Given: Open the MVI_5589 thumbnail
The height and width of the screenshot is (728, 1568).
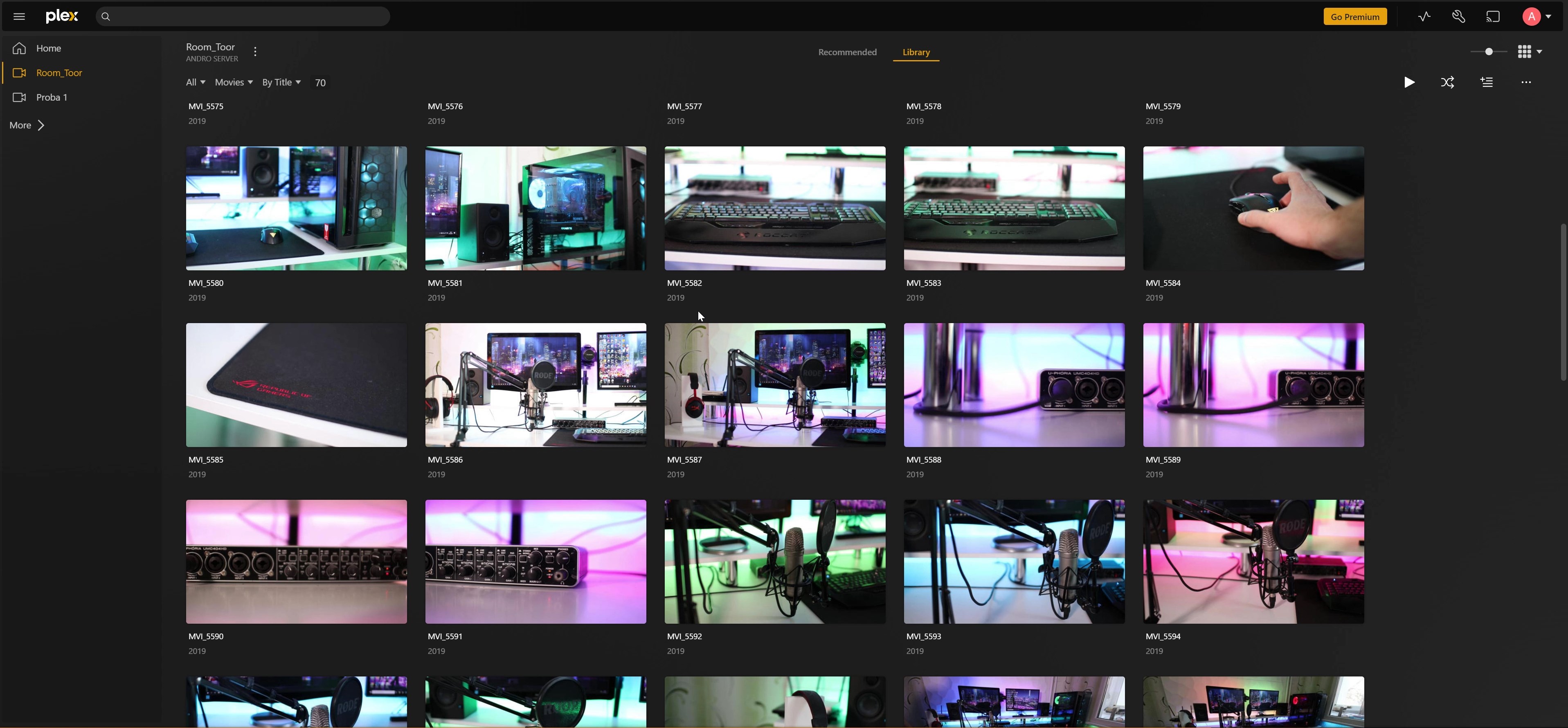Looking at the screenshot, I should click(x=1253, y=385).
